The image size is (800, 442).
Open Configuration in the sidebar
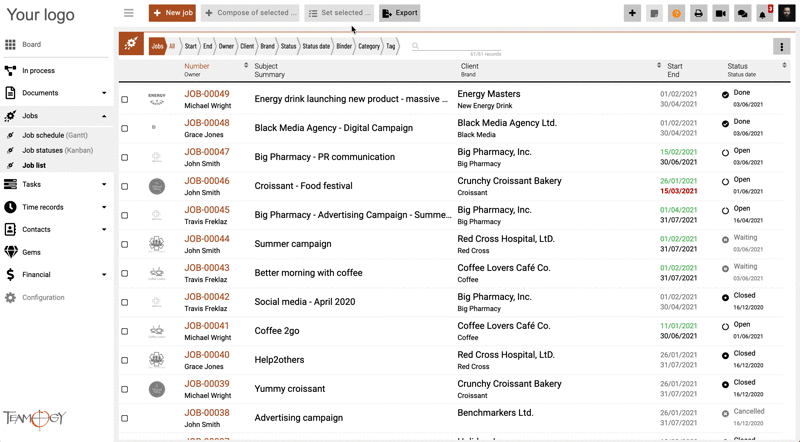pos(43,298)
